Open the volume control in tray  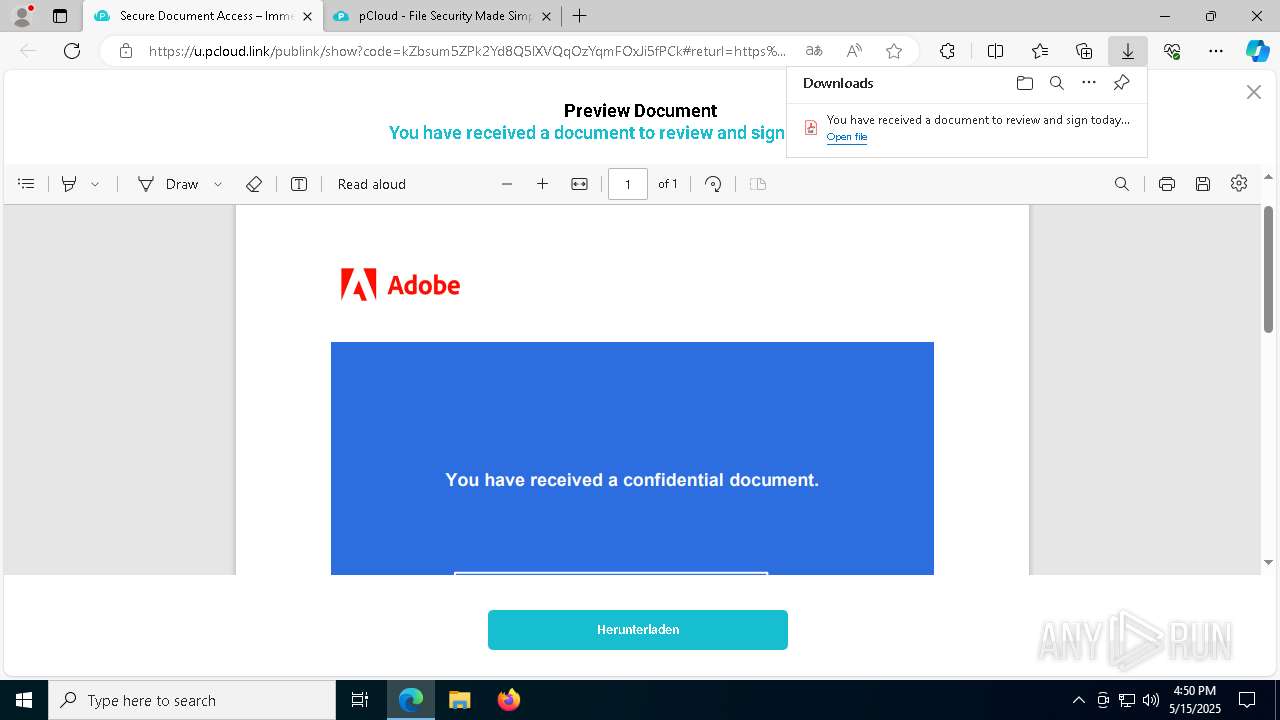tap(1151, 700)
